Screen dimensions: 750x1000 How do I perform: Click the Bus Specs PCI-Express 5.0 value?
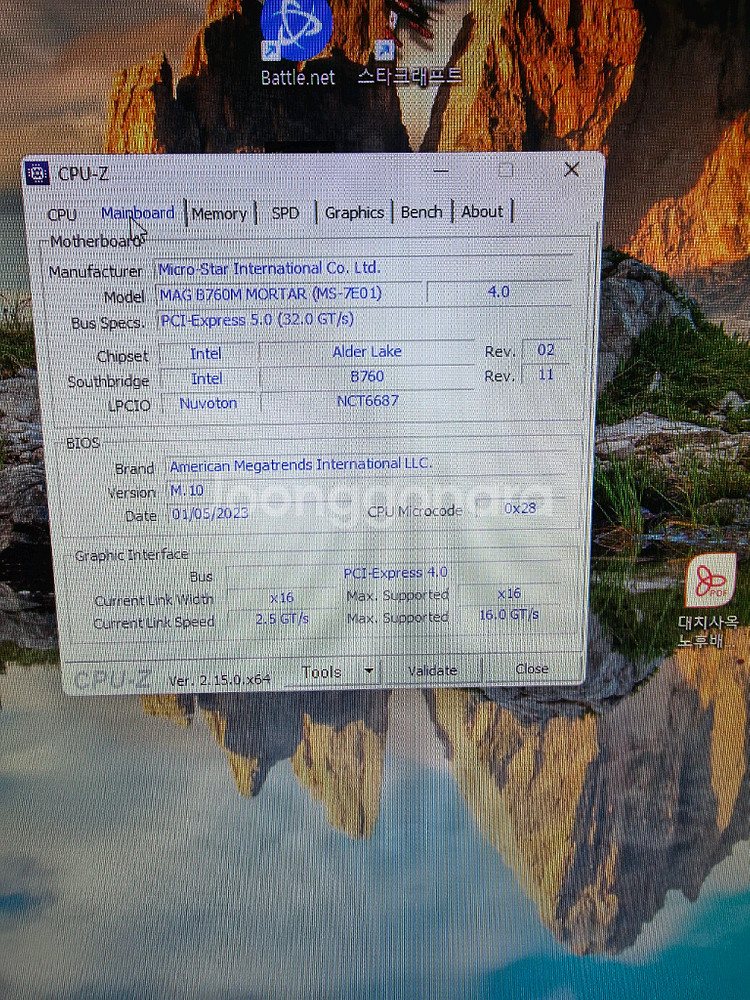[364, 320]
